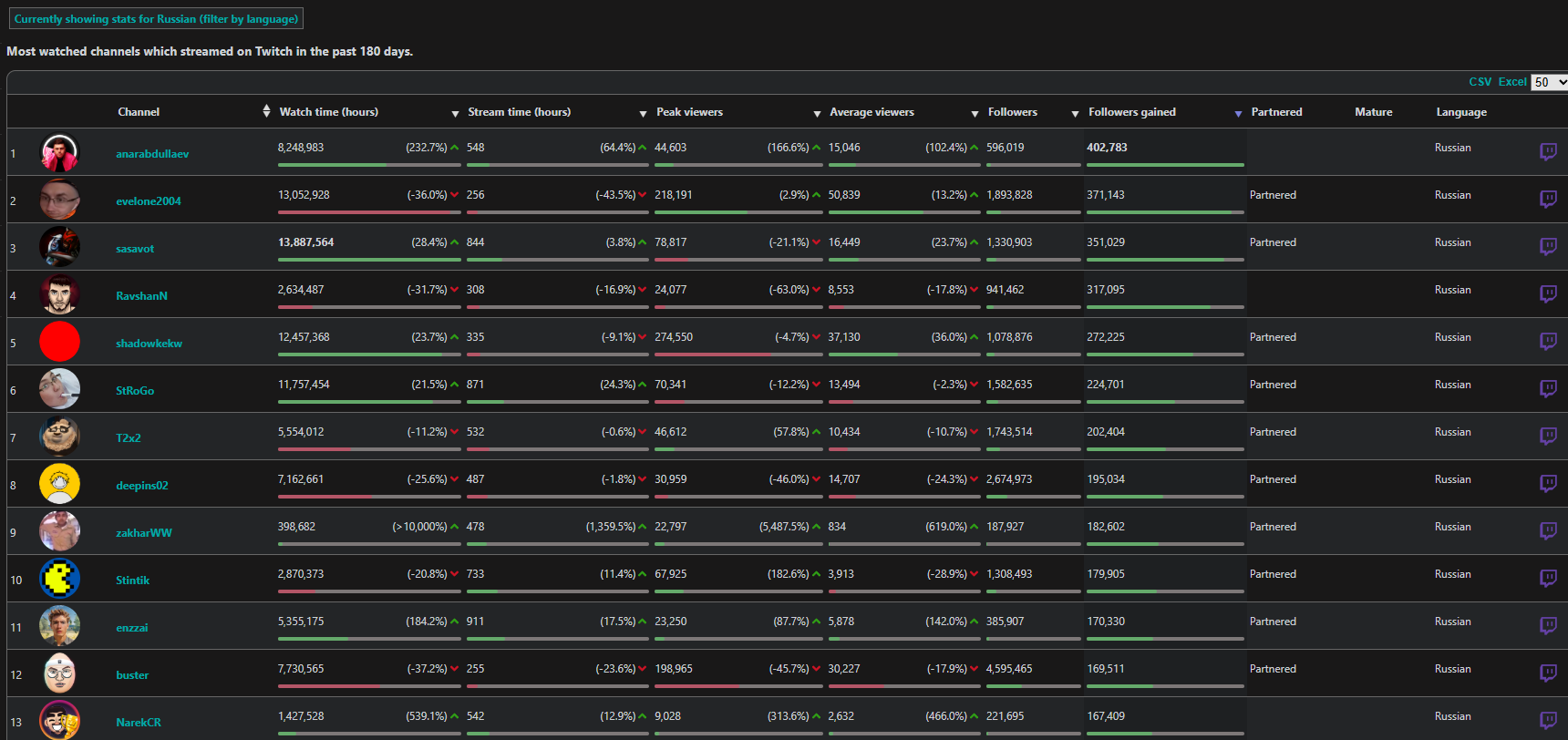Open anarabdullaev channel link
The height and width of the screenshot is (740, 1568).
click(x=152, y=154)
